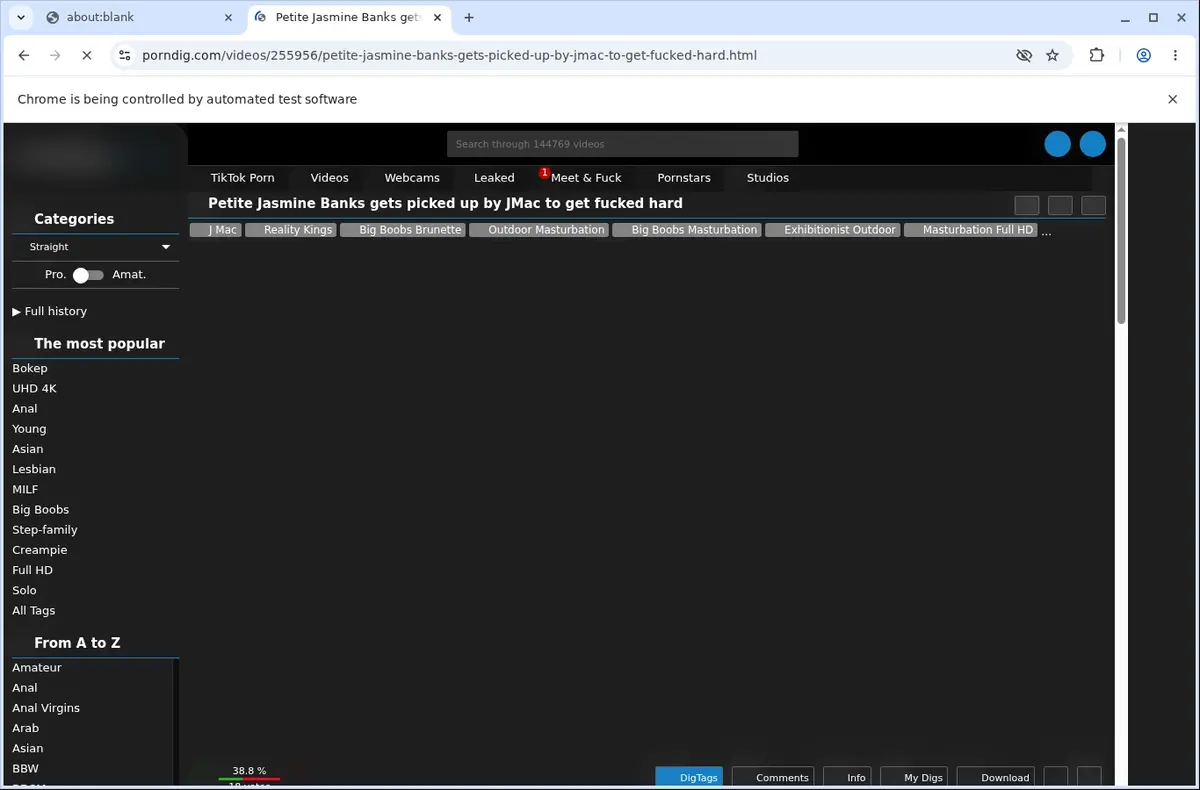View site information icon in address bar
Image resolution: width=1200 pixels, height=790 pixels.
[x=124, y=56]
